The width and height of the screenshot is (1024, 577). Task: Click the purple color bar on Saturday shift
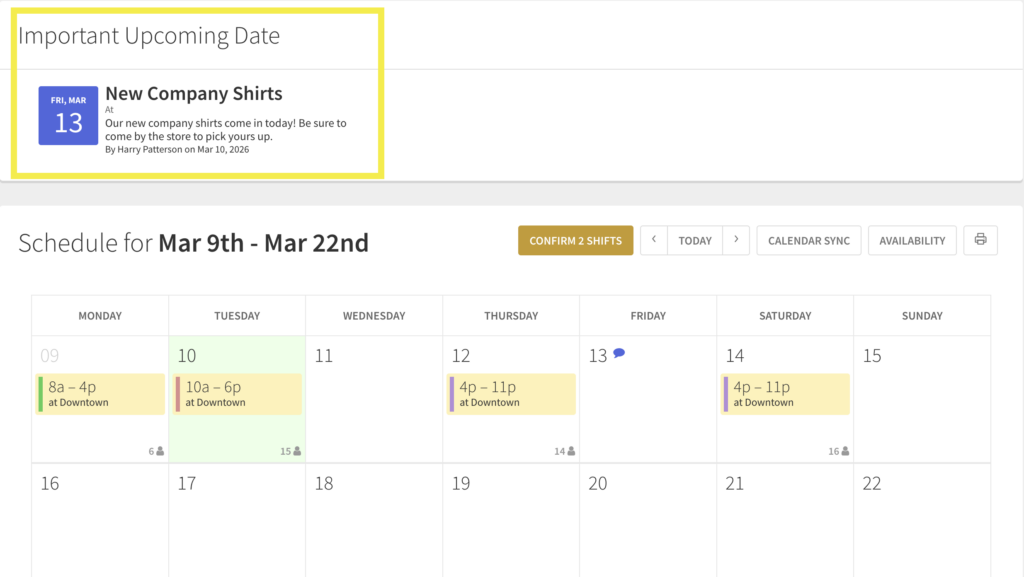[726, 394]
